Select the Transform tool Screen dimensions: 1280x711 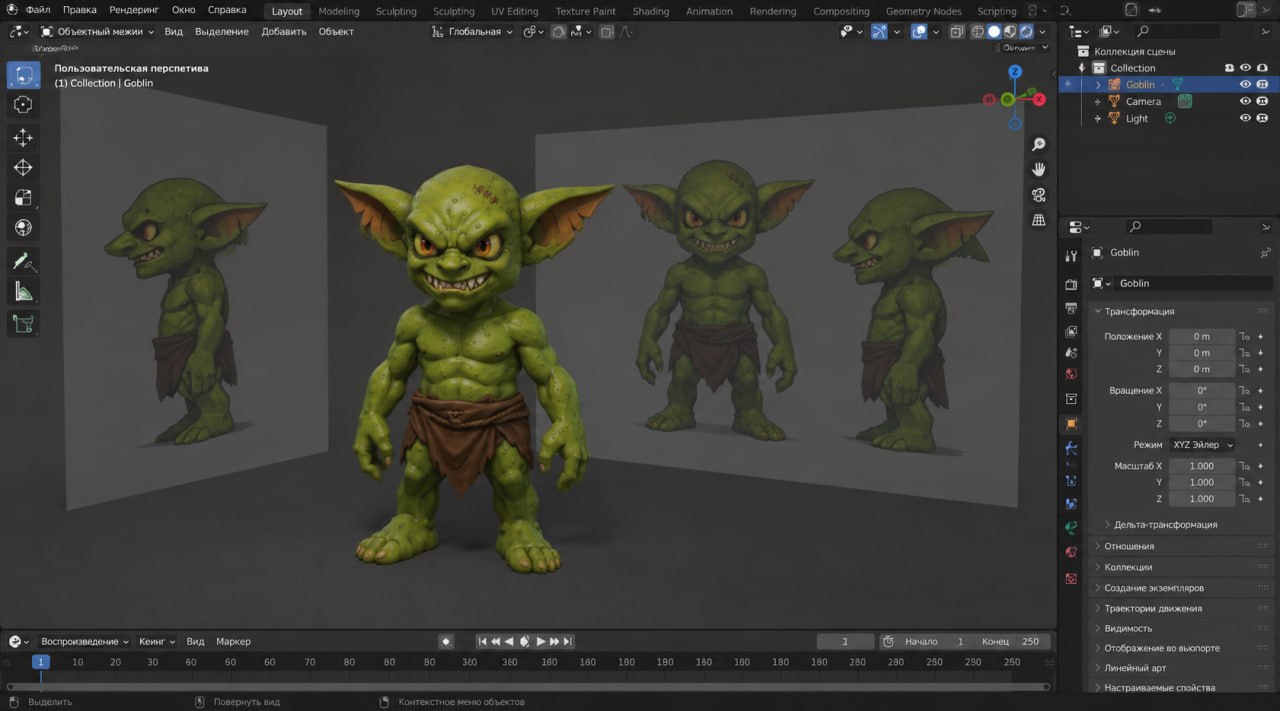pos(24,228)
